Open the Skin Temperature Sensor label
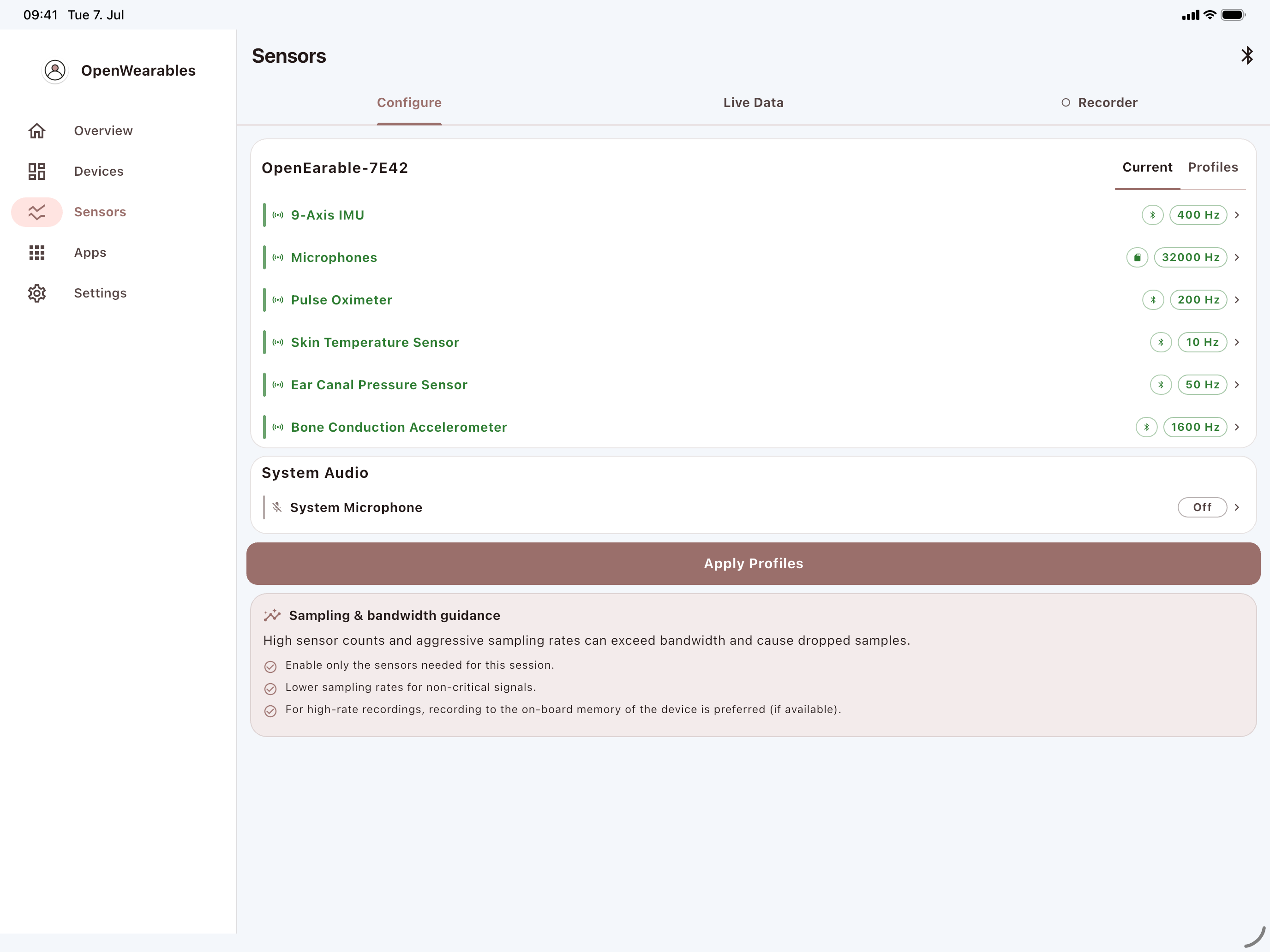The height and width of the screenshot is (952, 1270). (376, 343)
